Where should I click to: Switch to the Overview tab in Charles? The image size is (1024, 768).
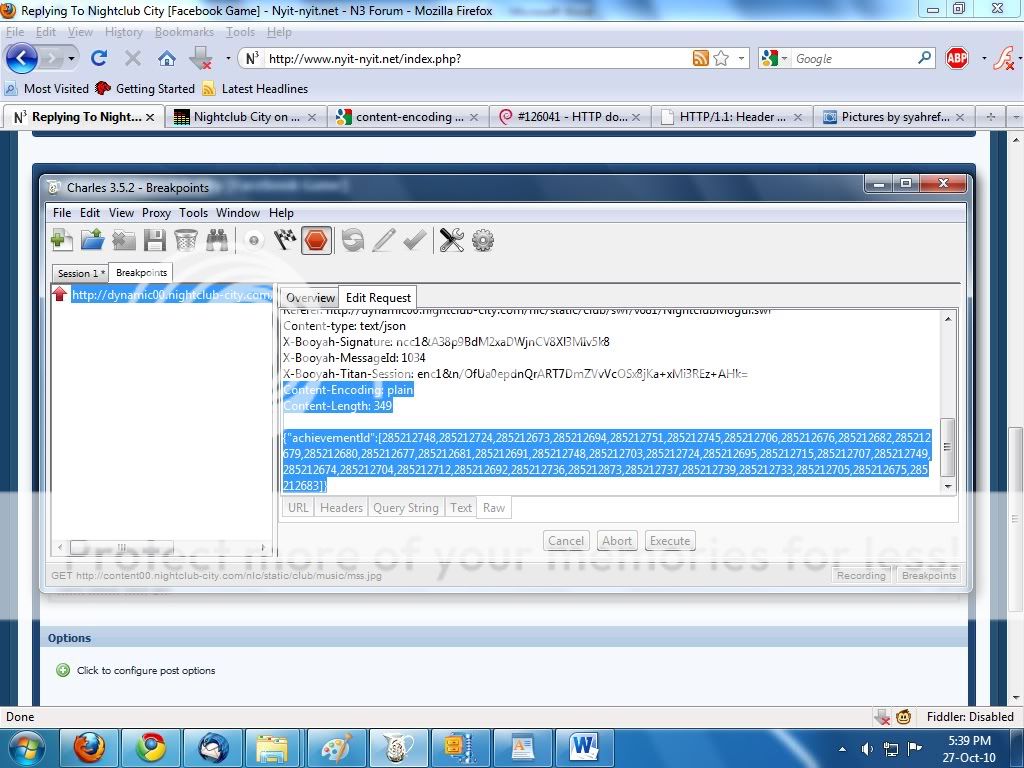pyautogui.click(x=310, y=298)
